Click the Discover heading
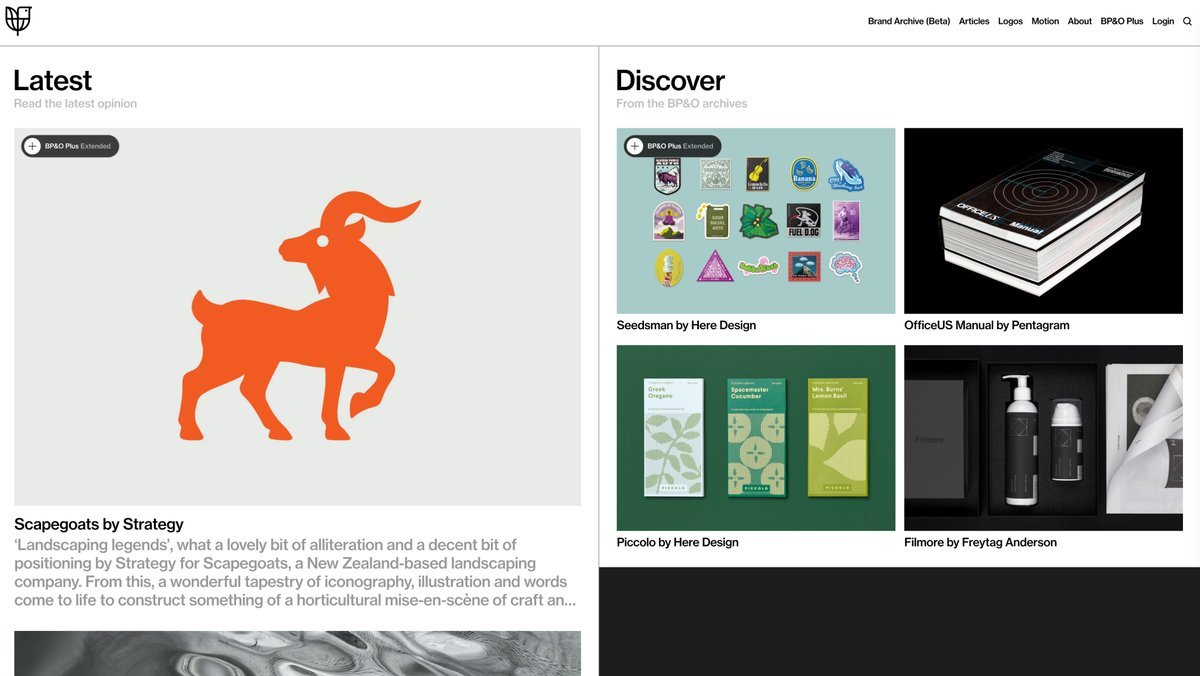Screen dimensions: 1200x676 click(x=670, y=80)
